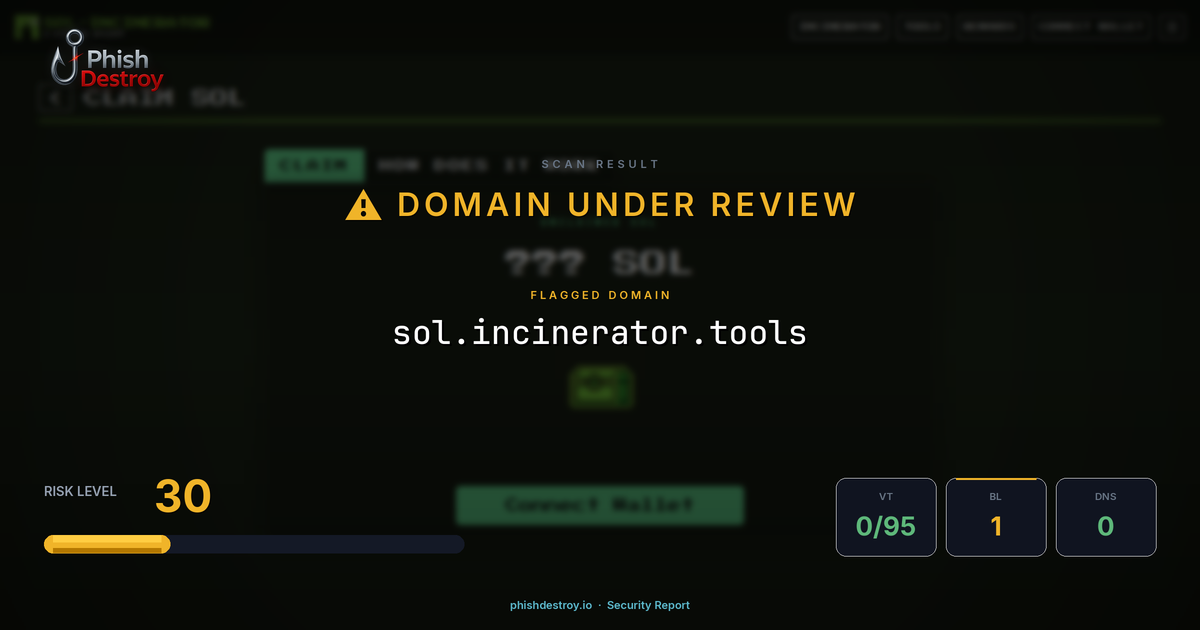The image size is (1200, 630).
Task: Click the ??? SOL claim amount text
Action: click(599, 261)
